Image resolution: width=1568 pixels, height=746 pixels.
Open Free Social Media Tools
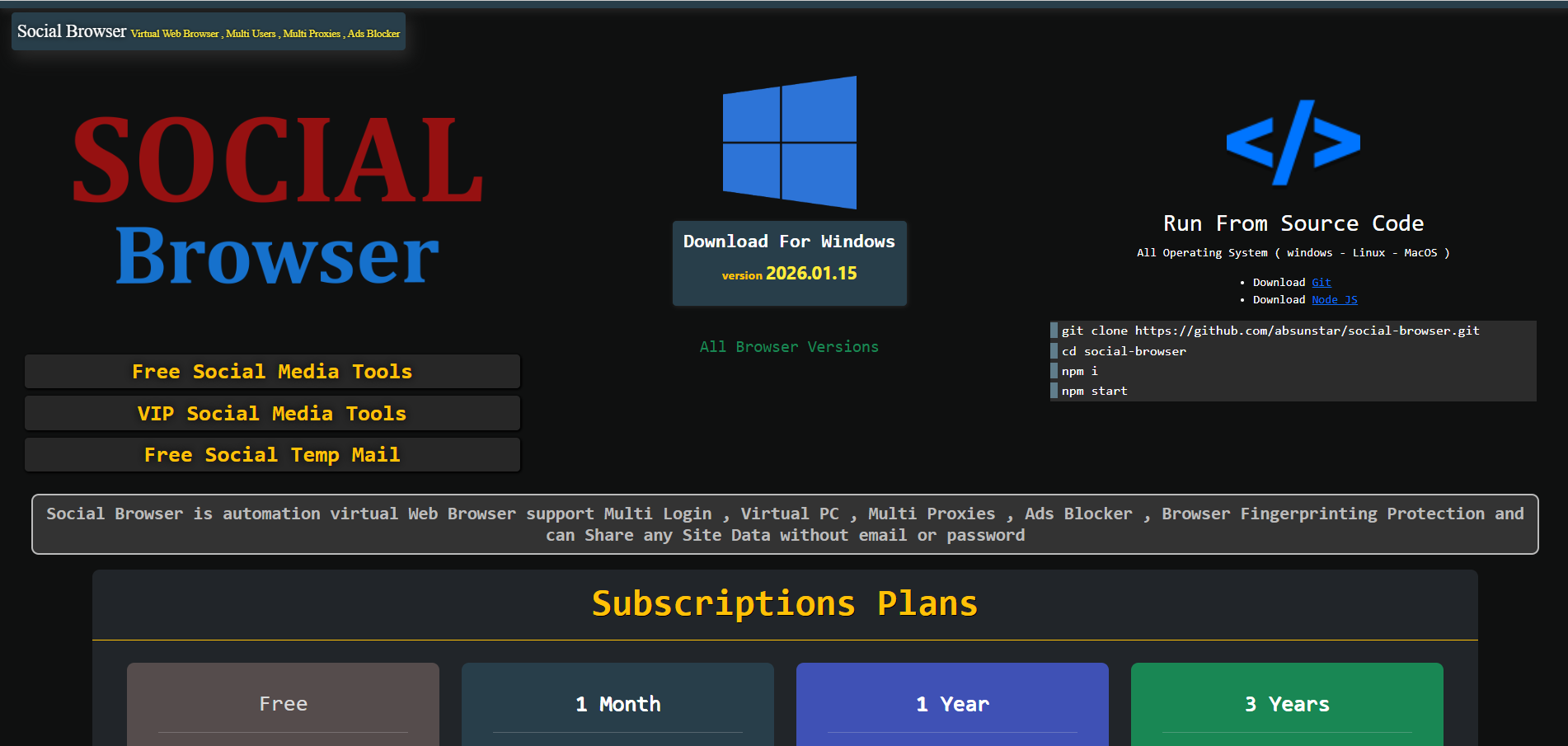(x=272, y=372)
